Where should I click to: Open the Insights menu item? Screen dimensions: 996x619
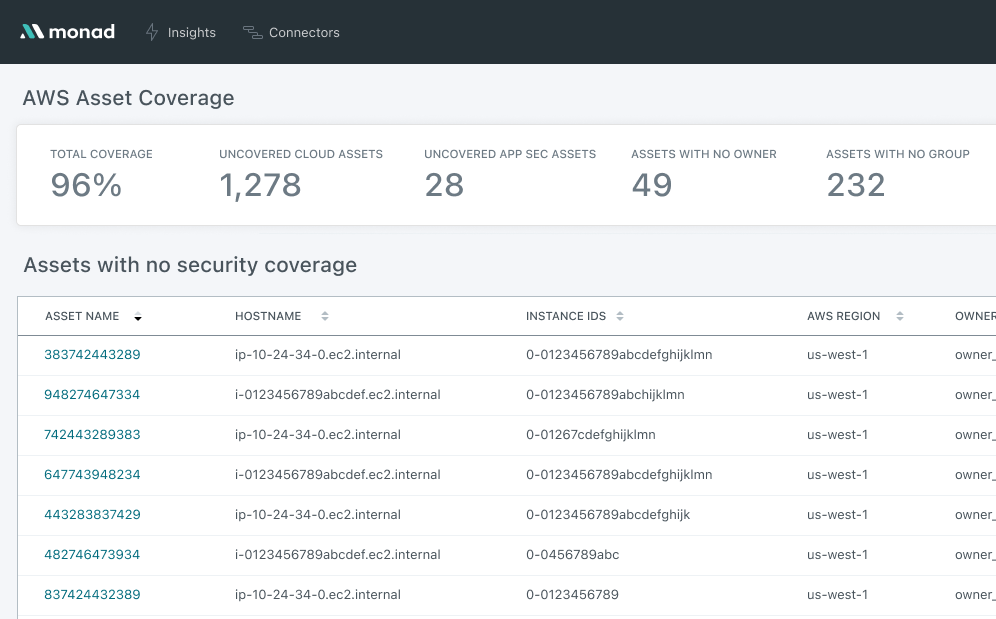pyautogui.click(x=191, y=32)
